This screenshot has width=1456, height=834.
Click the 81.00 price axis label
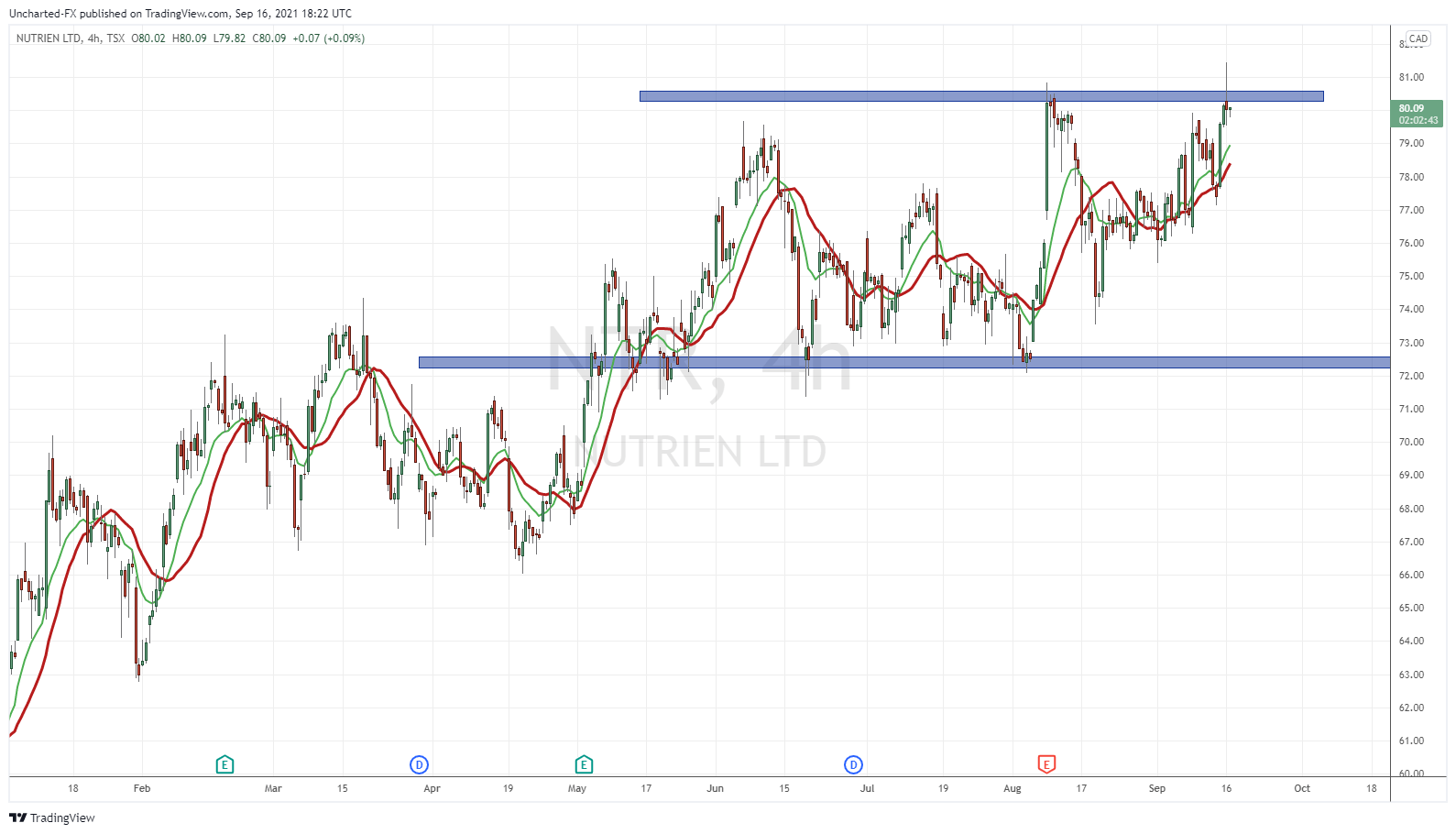pos(1411,77)
